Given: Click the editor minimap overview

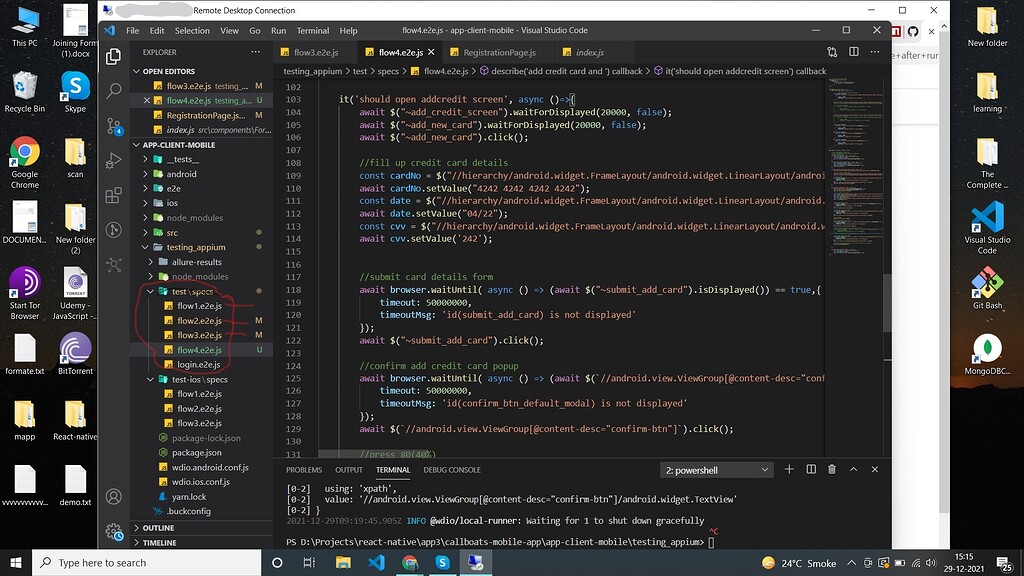Looking at the screenshot, I should coord(854,167).
